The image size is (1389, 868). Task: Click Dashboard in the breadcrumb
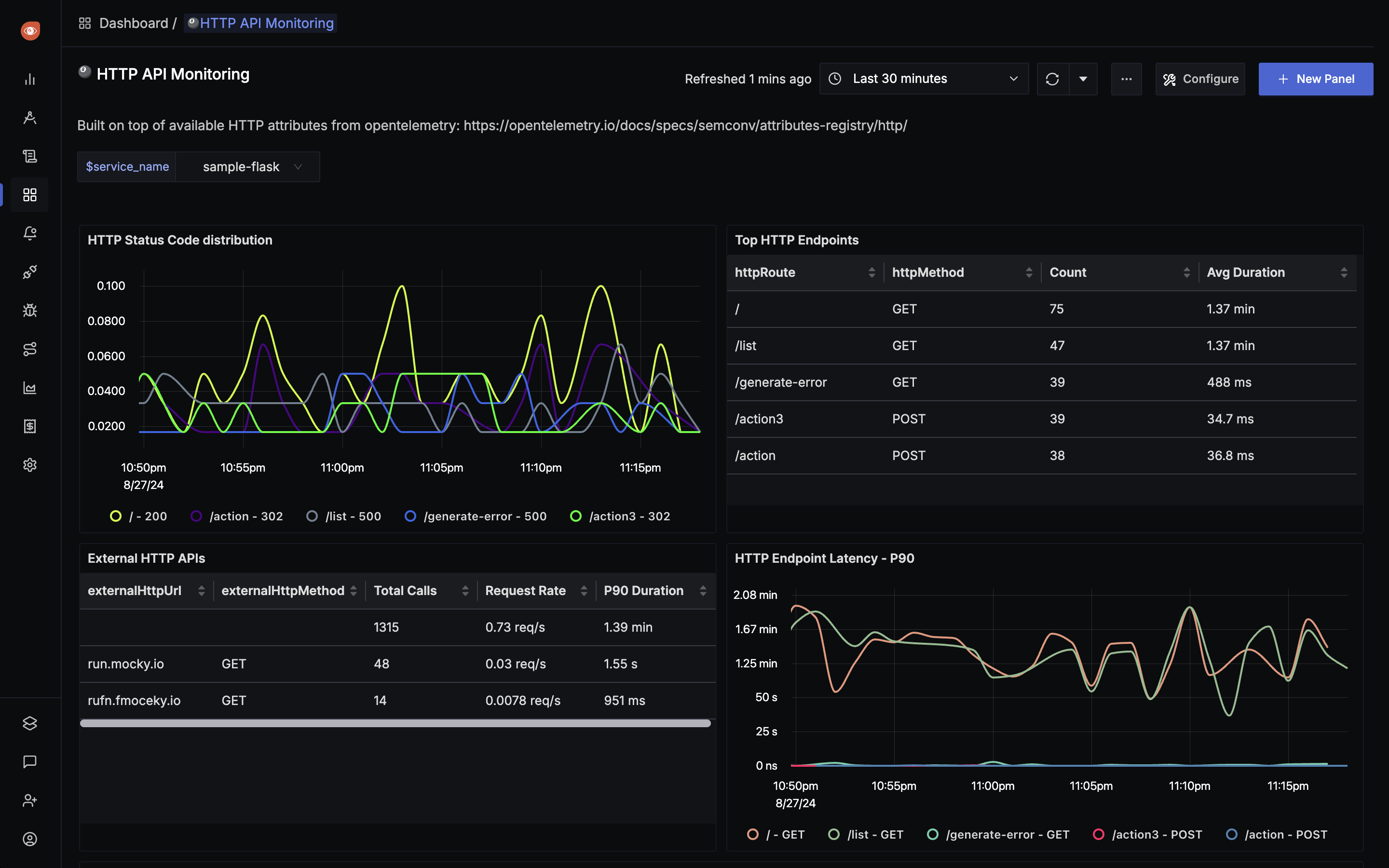coord(133,23)
